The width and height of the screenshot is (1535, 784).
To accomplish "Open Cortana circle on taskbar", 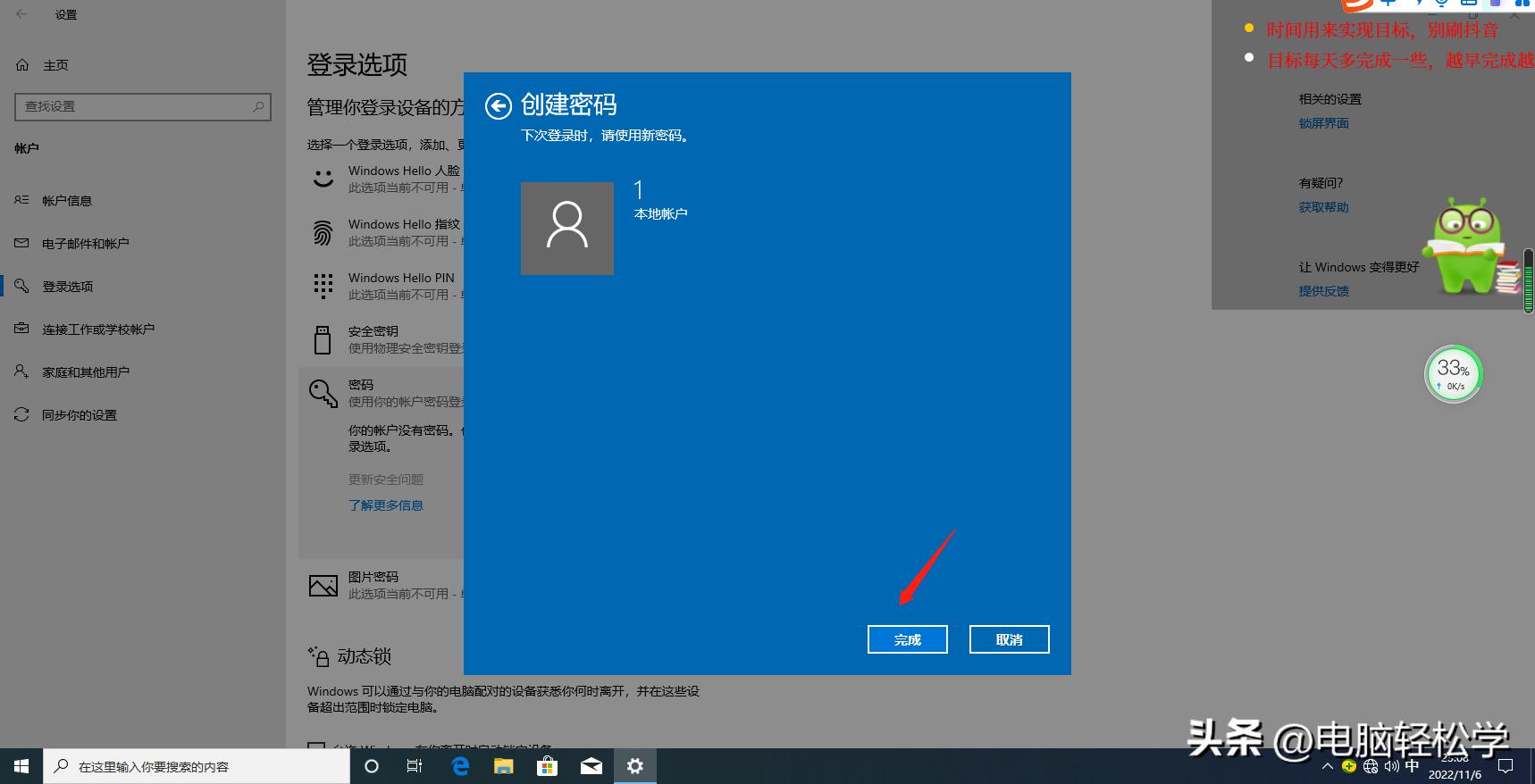I will coord(372,766).
